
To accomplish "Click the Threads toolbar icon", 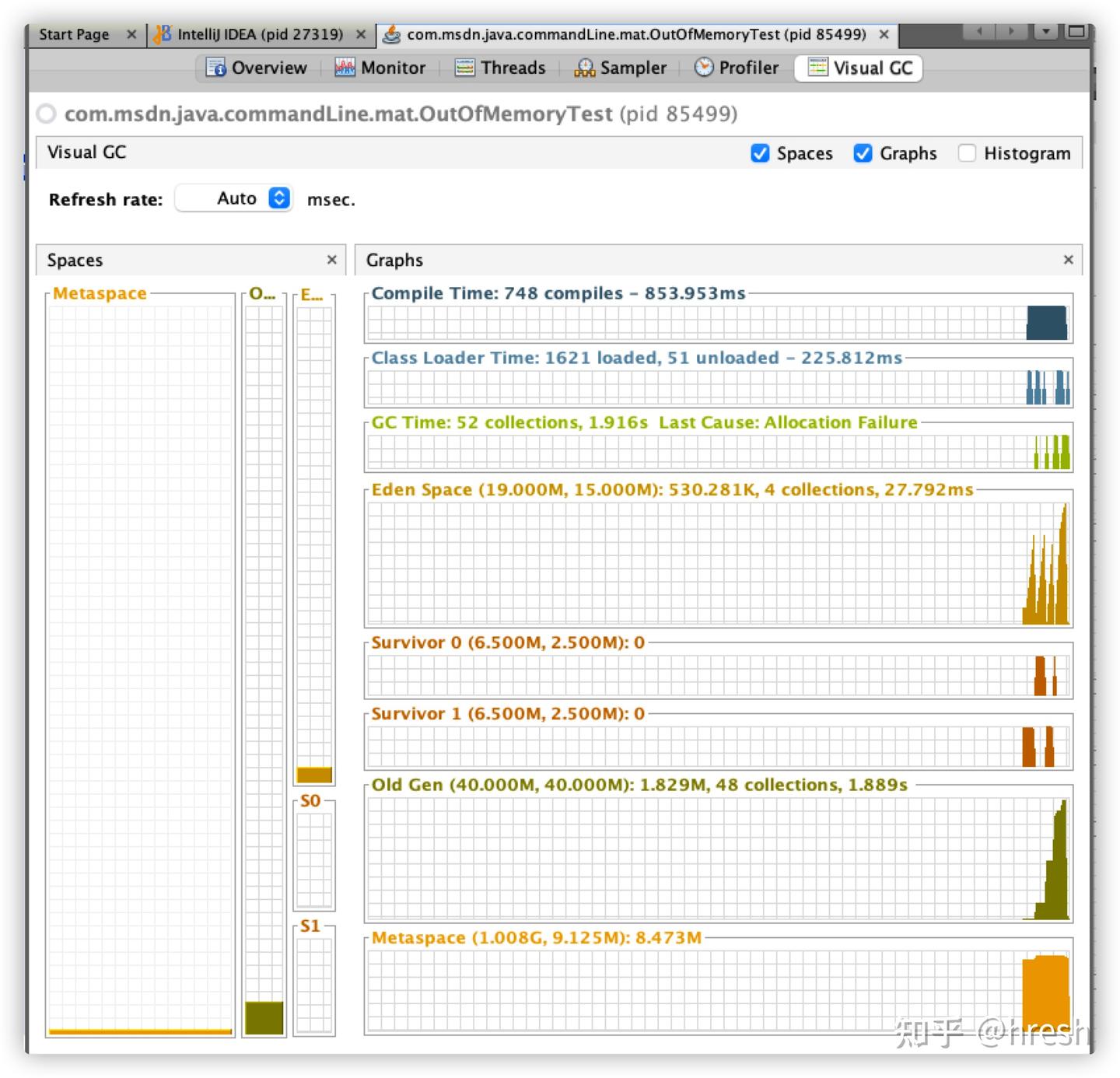I will click(x=464, y=68).
